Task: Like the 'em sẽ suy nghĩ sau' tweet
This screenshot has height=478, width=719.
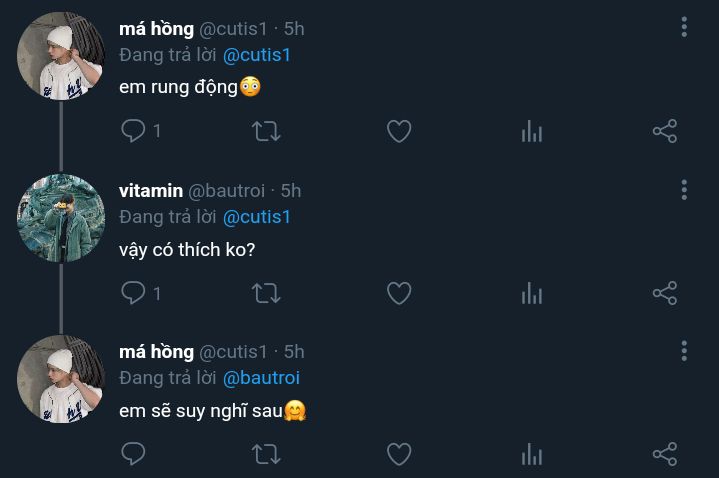Action: point(399,455)
